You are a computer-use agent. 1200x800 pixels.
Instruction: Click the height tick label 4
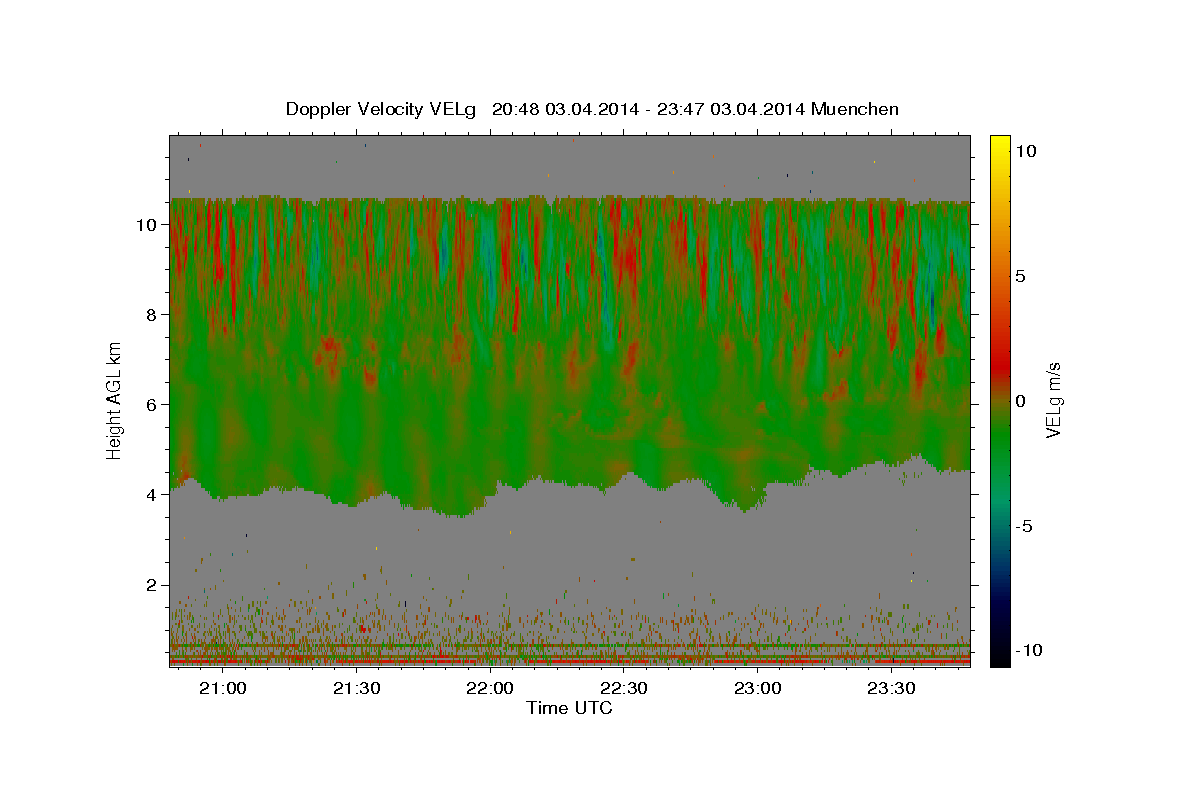point(151,495)
